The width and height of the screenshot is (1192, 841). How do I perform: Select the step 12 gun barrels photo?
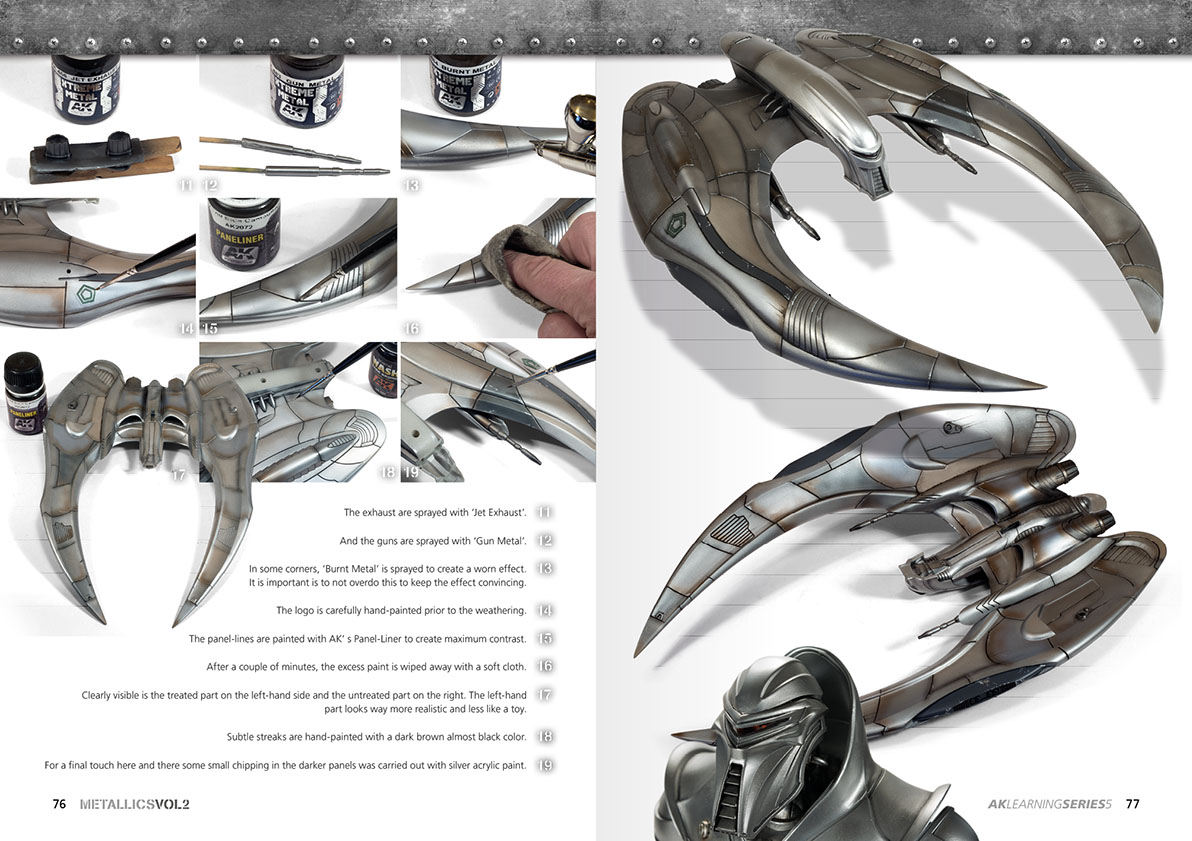[300, 125]
